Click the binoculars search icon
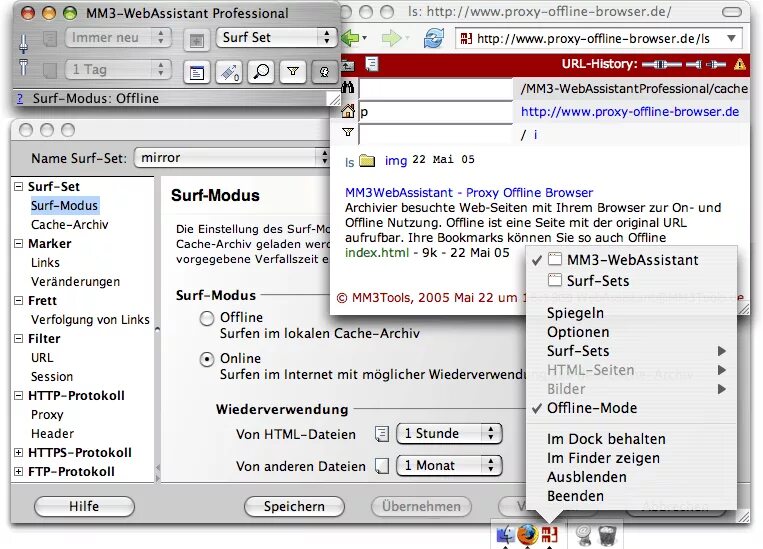 tap(348, 88)
